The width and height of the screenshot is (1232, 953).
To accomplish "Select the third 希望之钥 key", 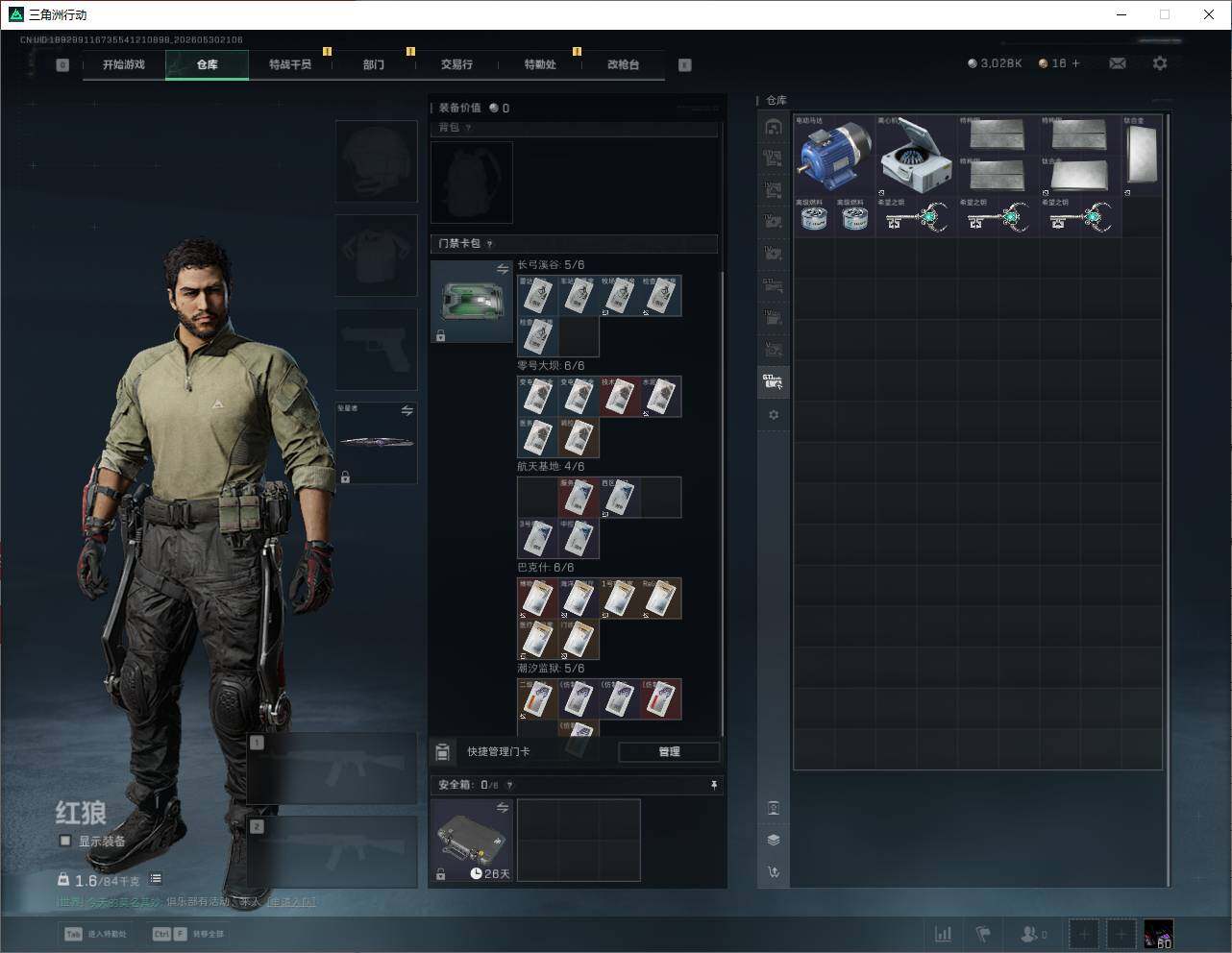I will coord(1079,217).
